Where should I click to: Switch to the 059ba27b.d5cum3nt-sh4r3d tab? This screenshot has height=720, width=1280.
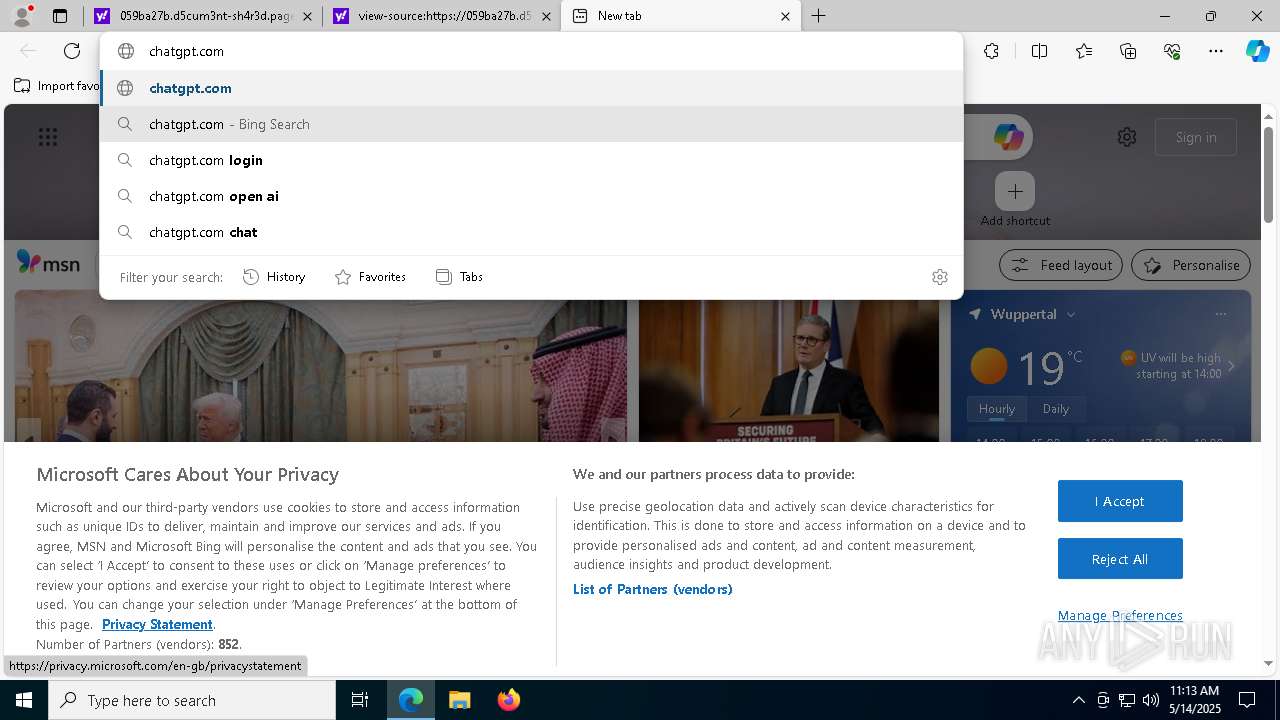click(203, 16)
